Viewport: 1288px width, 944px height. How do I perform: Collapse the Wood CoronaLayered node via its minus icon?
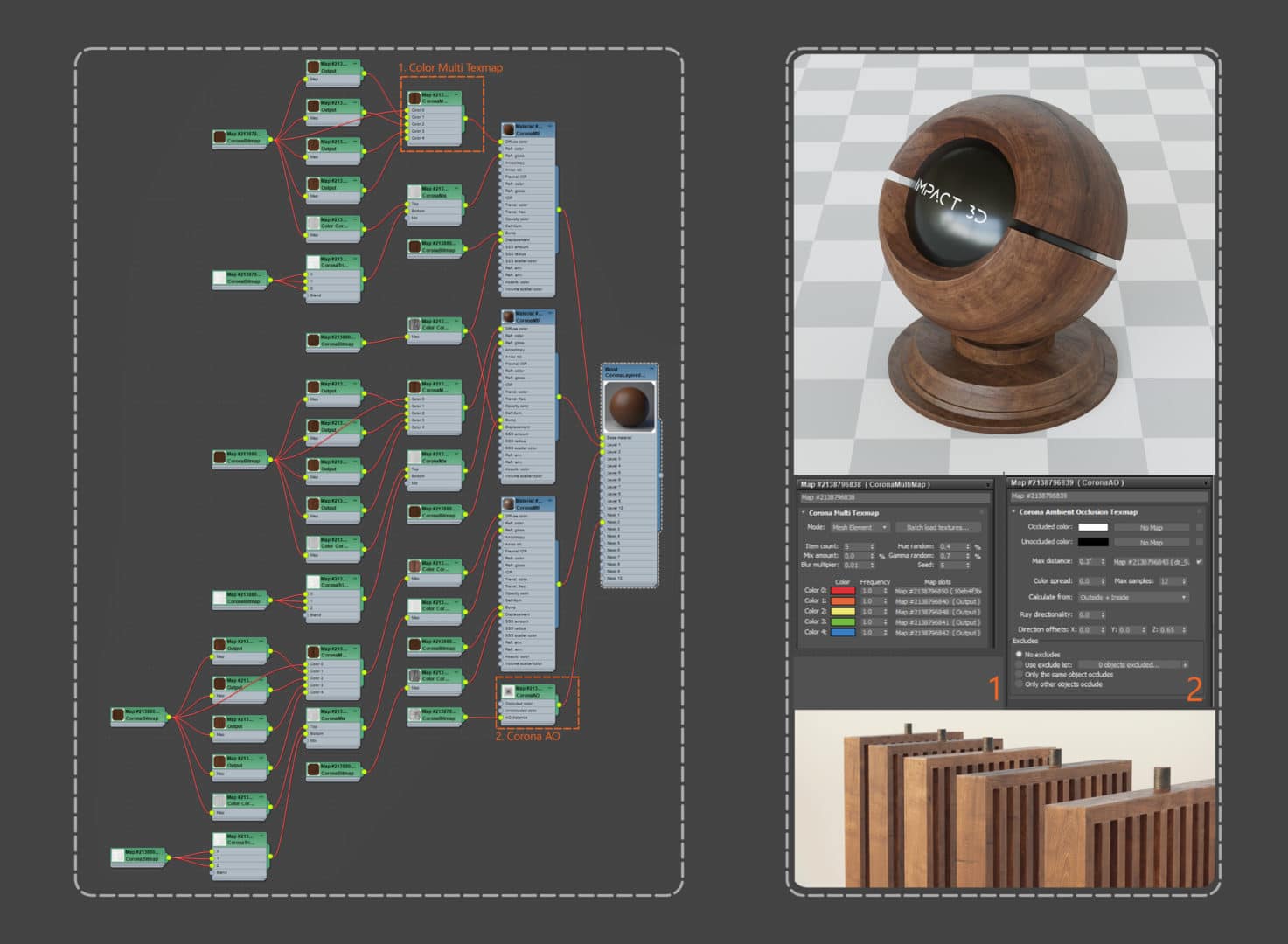click(x=652, y=369)
